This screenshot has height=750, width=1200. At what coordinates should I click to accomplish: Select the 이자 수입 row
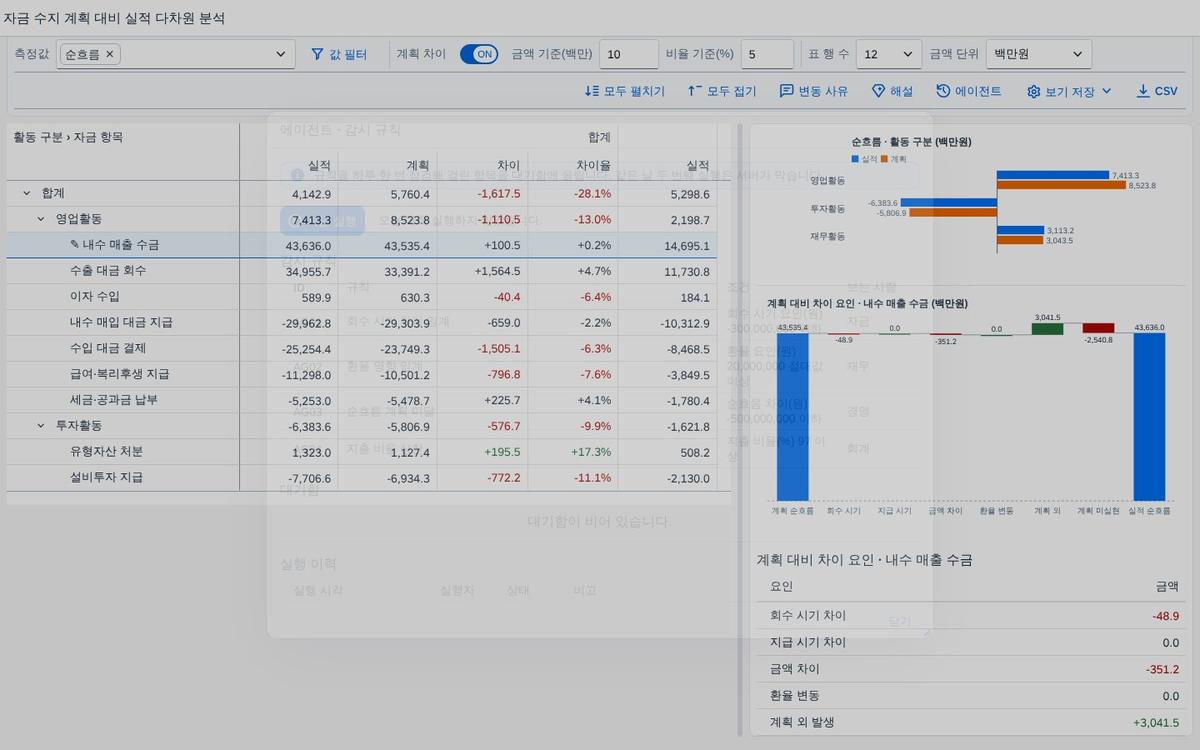362,297
